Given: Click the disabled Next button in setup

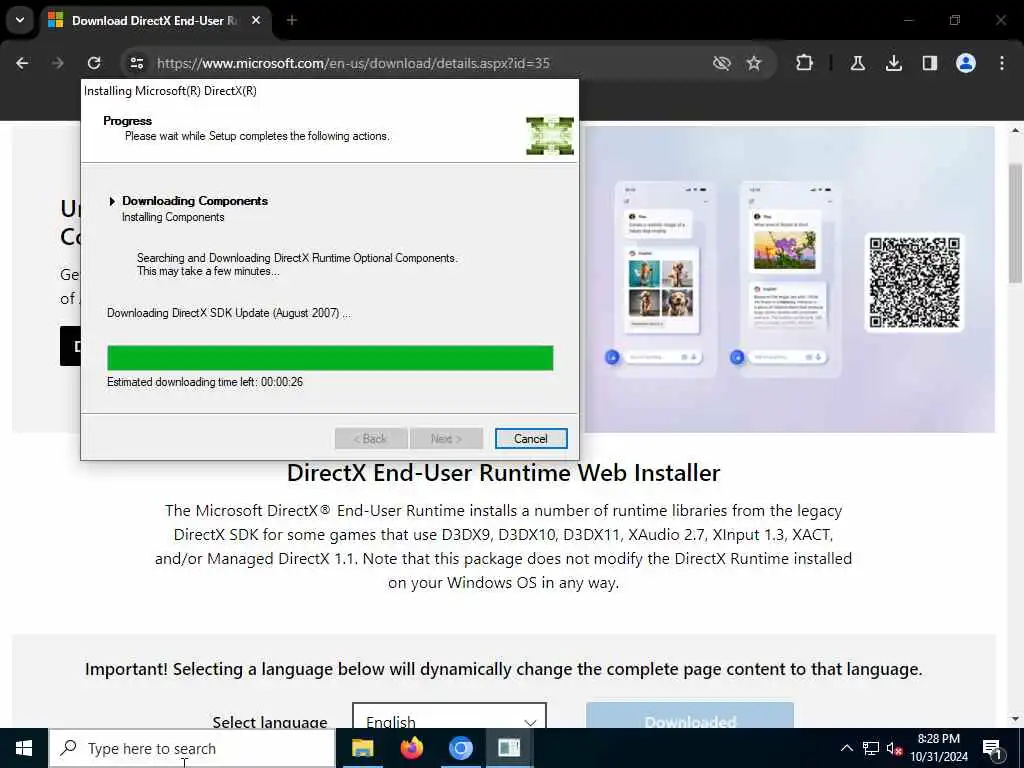Looking at the screenshot, I should (447, 439).
